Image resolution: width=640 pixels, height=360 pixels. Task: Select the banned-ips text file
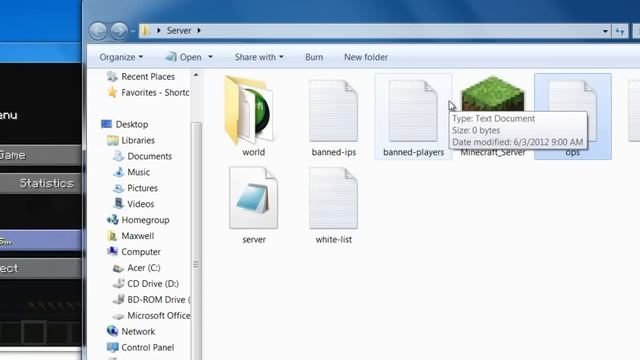(x=333, y=116)
